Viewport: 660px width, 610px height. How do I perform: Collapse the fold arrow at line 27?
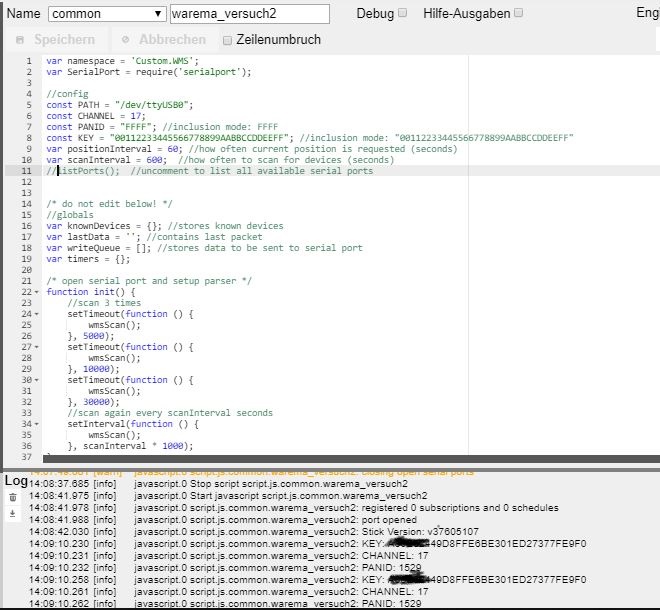point(37,347)
